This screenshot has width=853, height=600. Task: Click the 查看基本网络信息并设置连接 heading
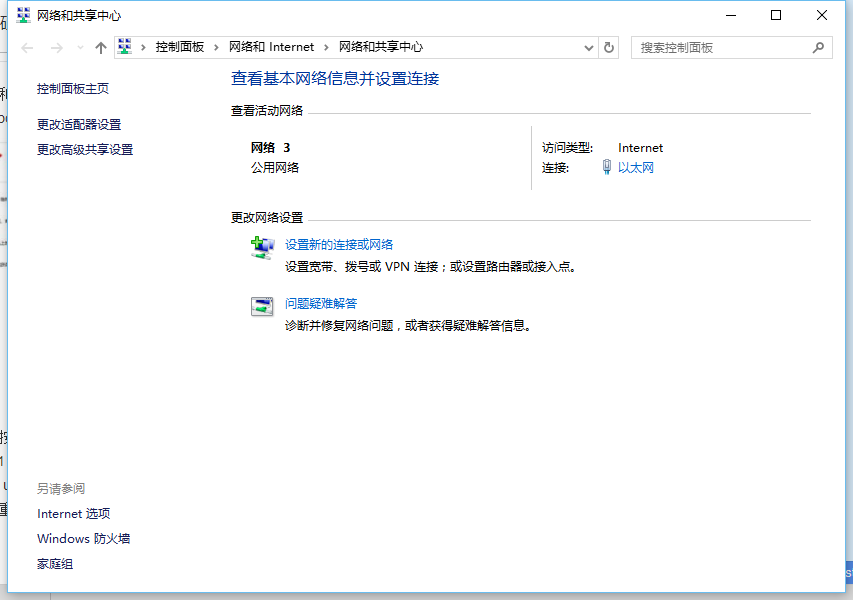coord(335,79)
